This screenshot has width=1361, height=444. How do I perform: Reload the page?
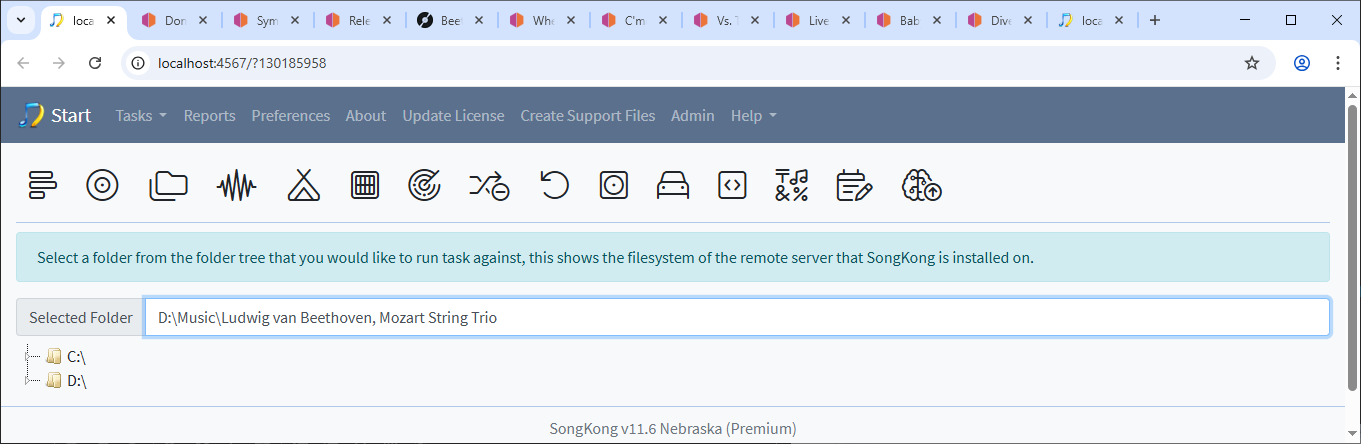pos(95,63)
